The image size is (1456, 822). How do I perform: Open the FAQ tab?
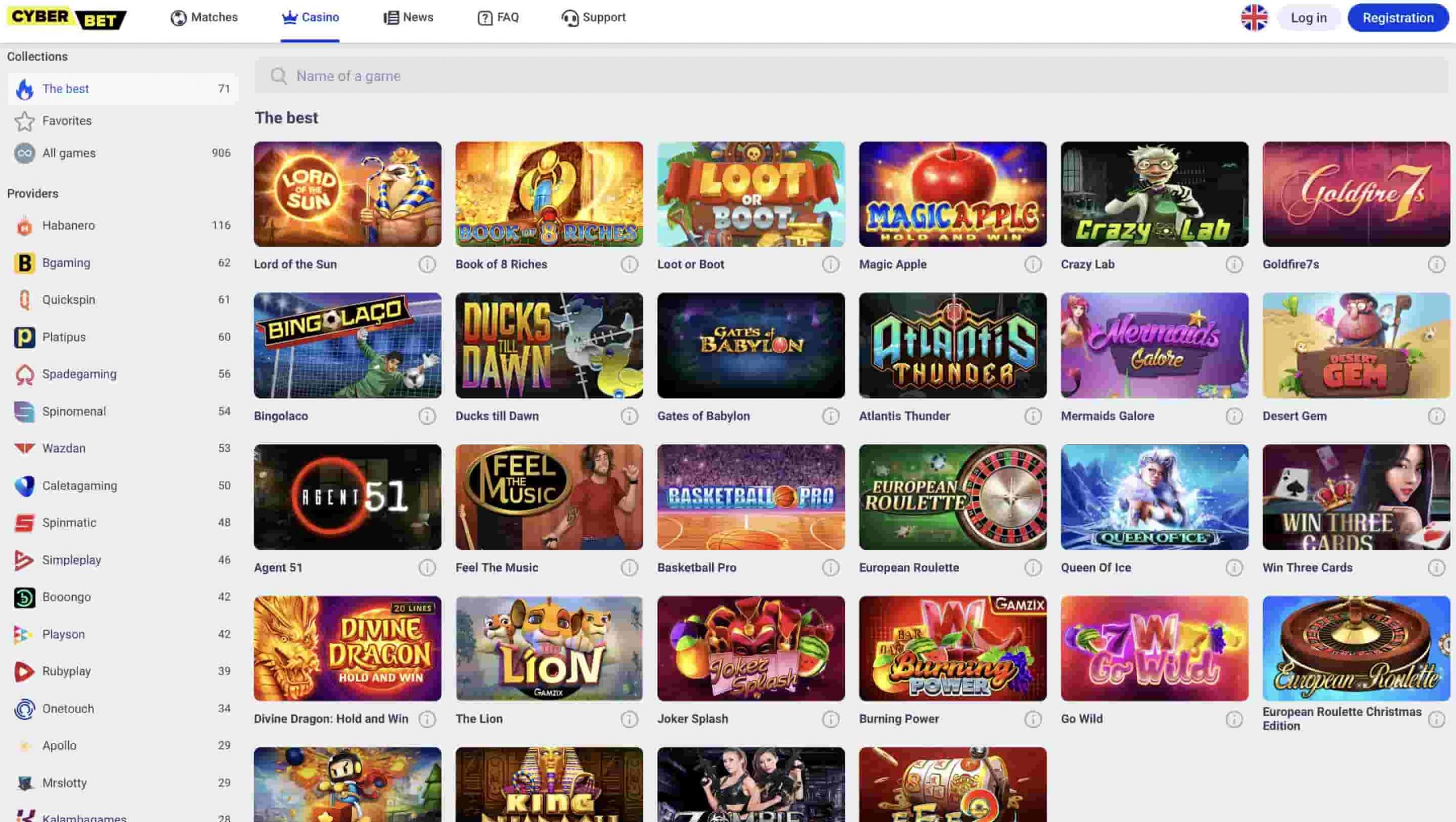(498, 18)
